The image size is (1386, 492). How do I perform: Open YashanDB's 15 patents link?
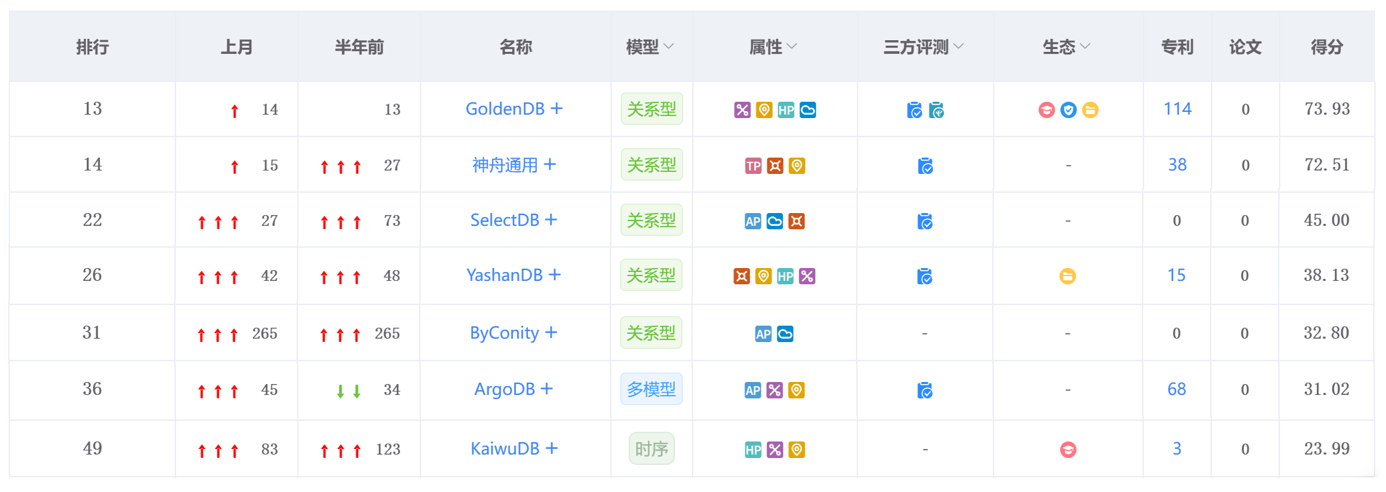[1177, 275]
